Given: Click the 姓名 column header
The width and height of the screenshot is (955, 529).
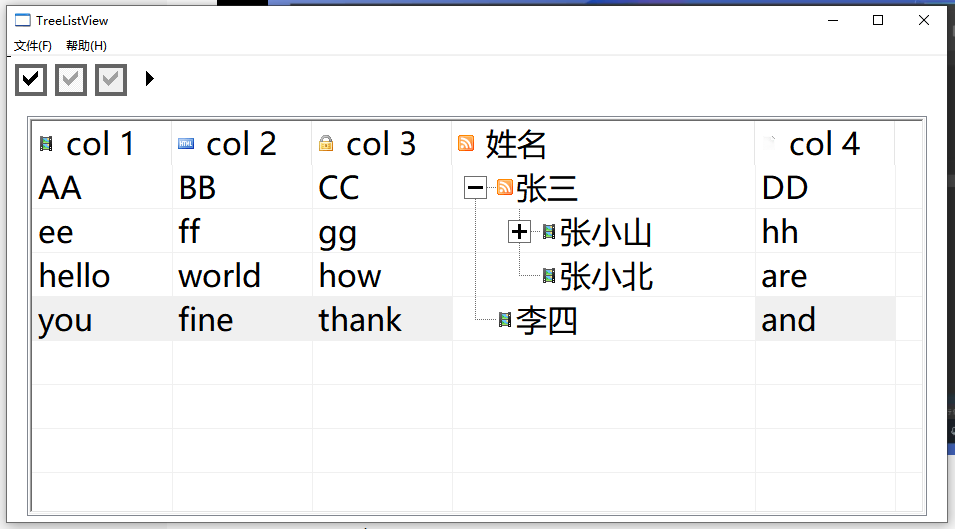Looking at the screenshot, I should point(604,144).
